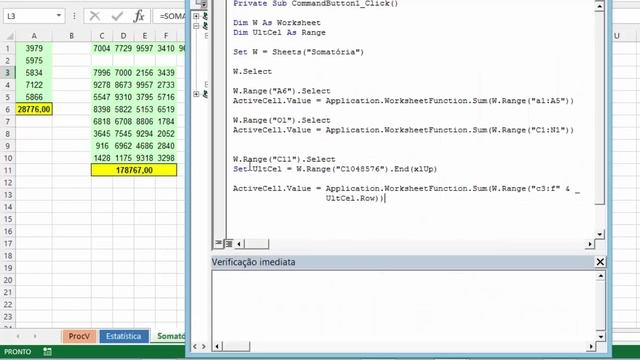Click Immediate window horizontal scroll left arrow
The width and height of the screenshot is (640, 360).
(217, 347)
